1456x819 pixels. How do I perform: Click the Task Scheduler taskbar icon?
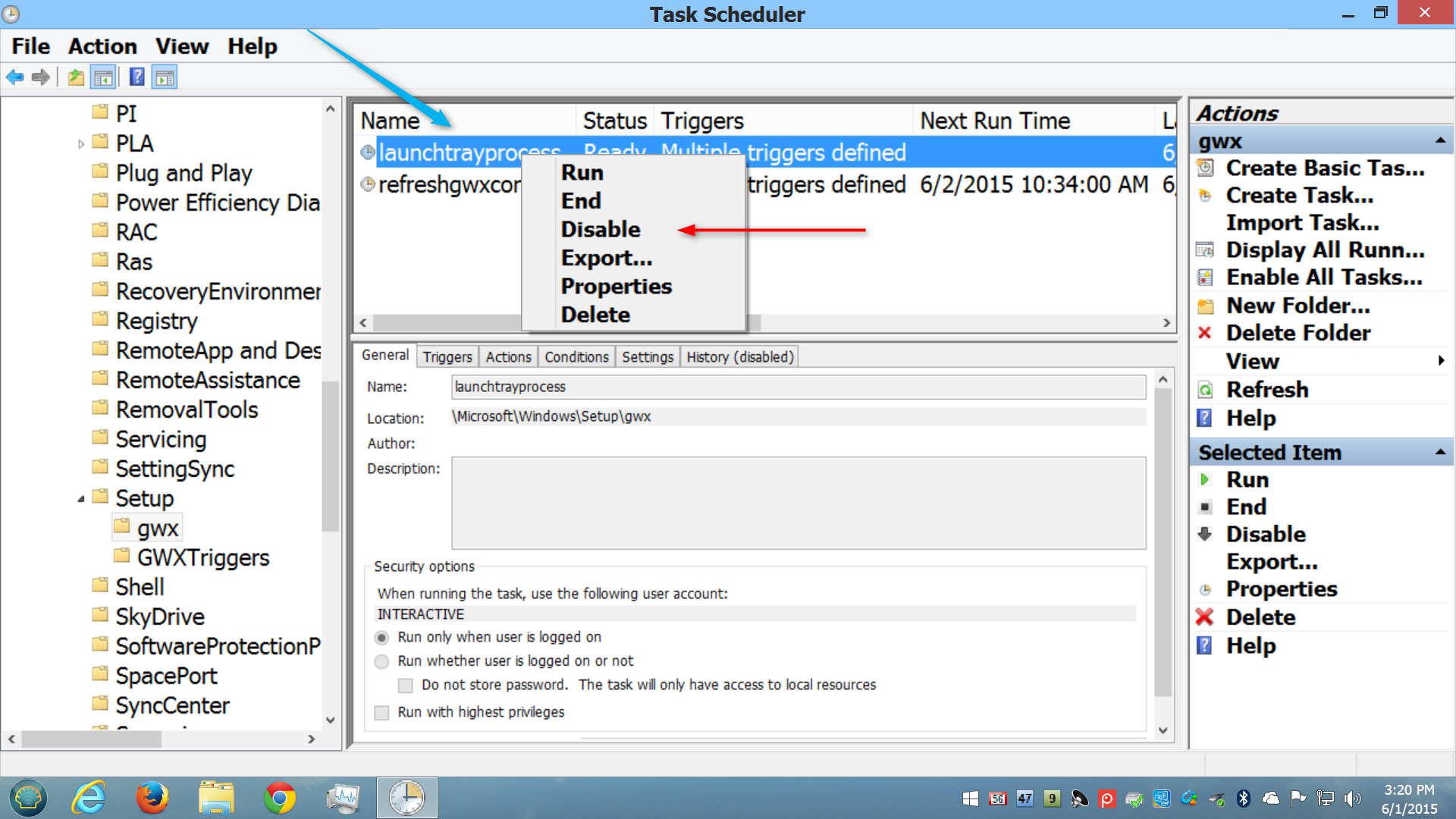pos(407,798)
